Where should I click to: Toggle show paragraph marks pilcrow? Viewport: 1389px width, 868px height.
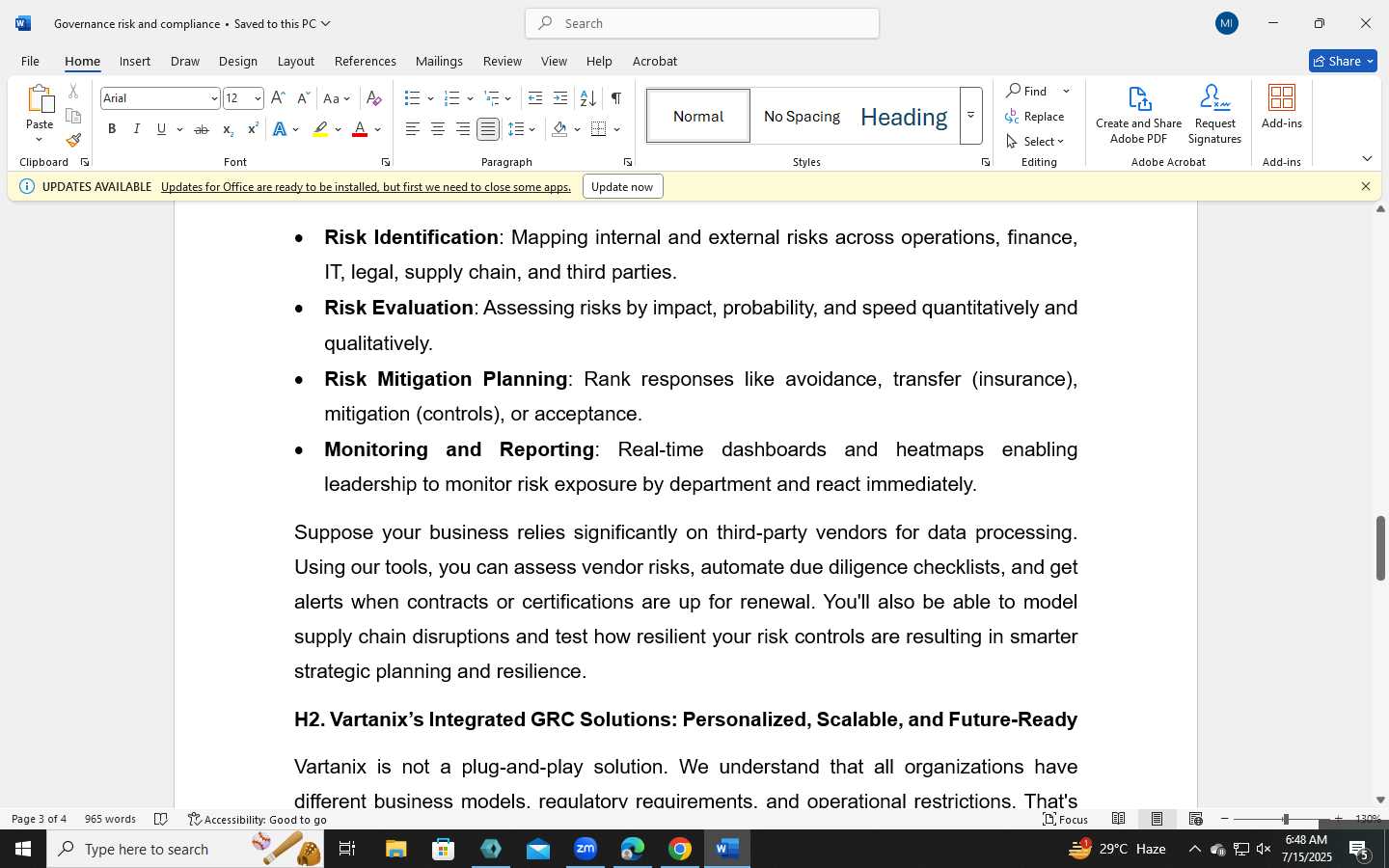tap(616, 98)
